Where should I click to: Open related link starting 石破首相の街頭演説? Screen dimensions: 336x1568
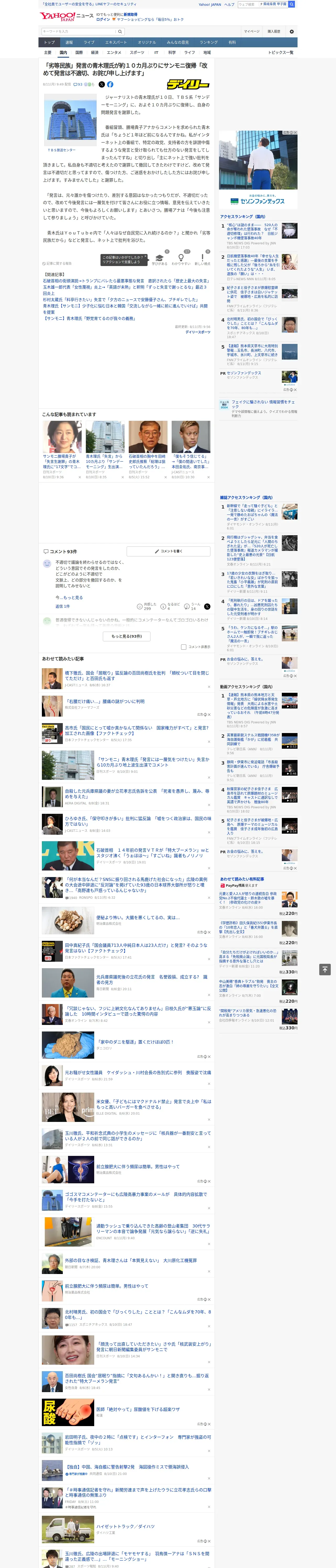coord(126,281)
